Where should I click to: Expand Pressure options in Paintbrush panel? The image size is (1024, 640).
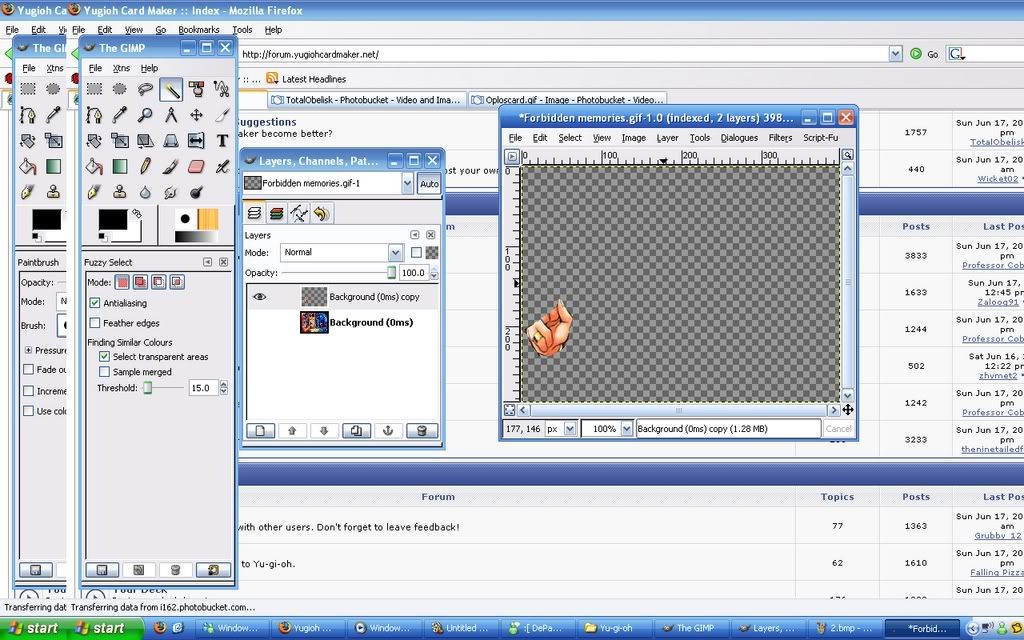coord(28,350)
